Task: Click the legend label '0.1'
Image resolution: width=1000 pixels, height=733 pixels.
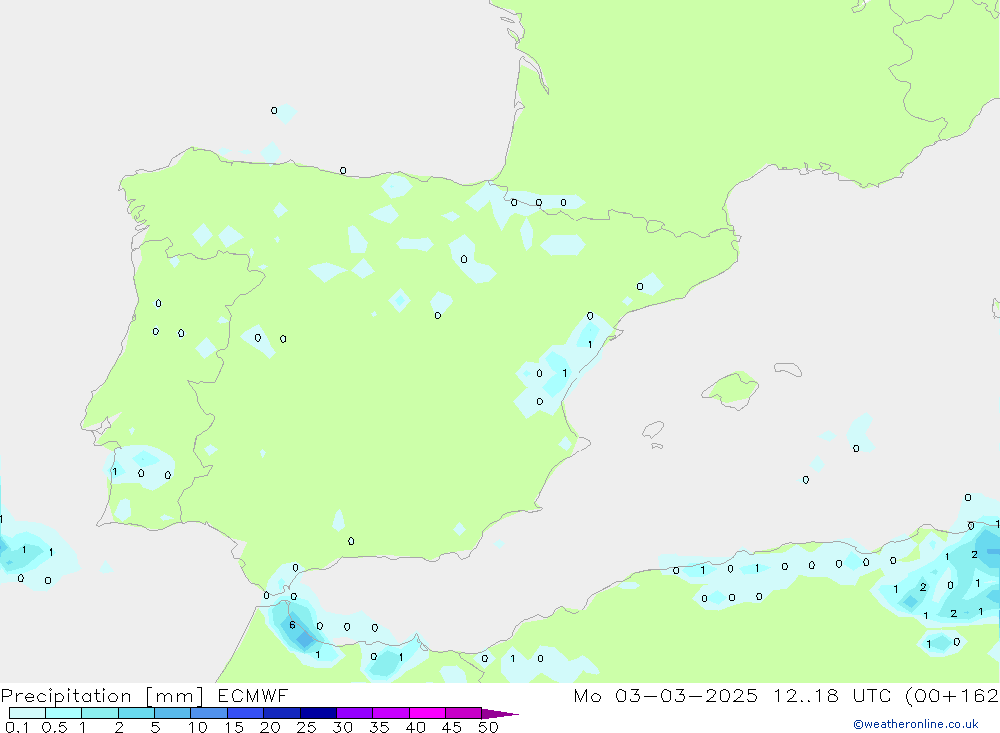Action: pyautogui.click(x=17, y=727)
